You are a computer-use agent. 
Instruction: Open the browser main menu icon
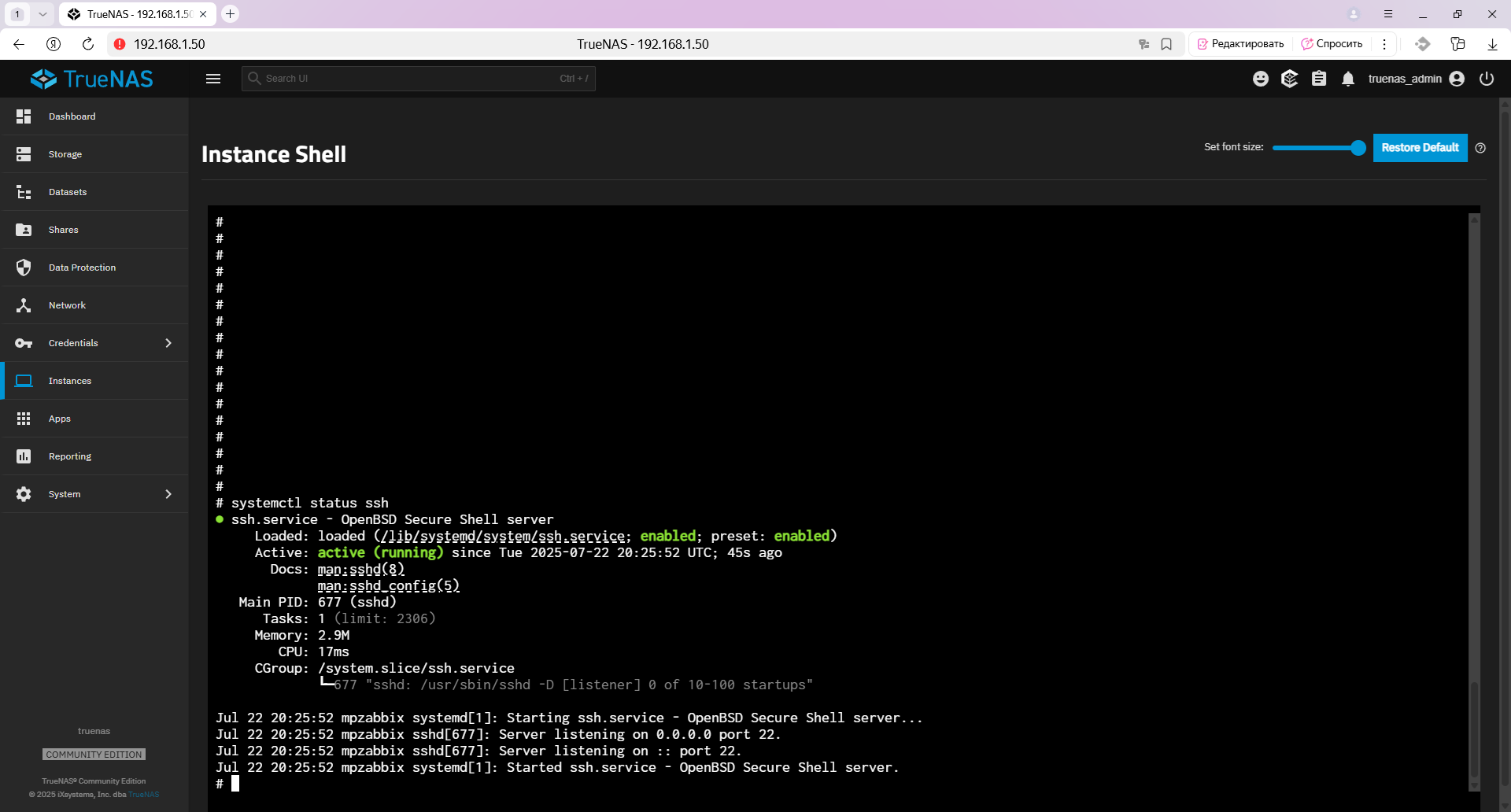[1388, 14]
